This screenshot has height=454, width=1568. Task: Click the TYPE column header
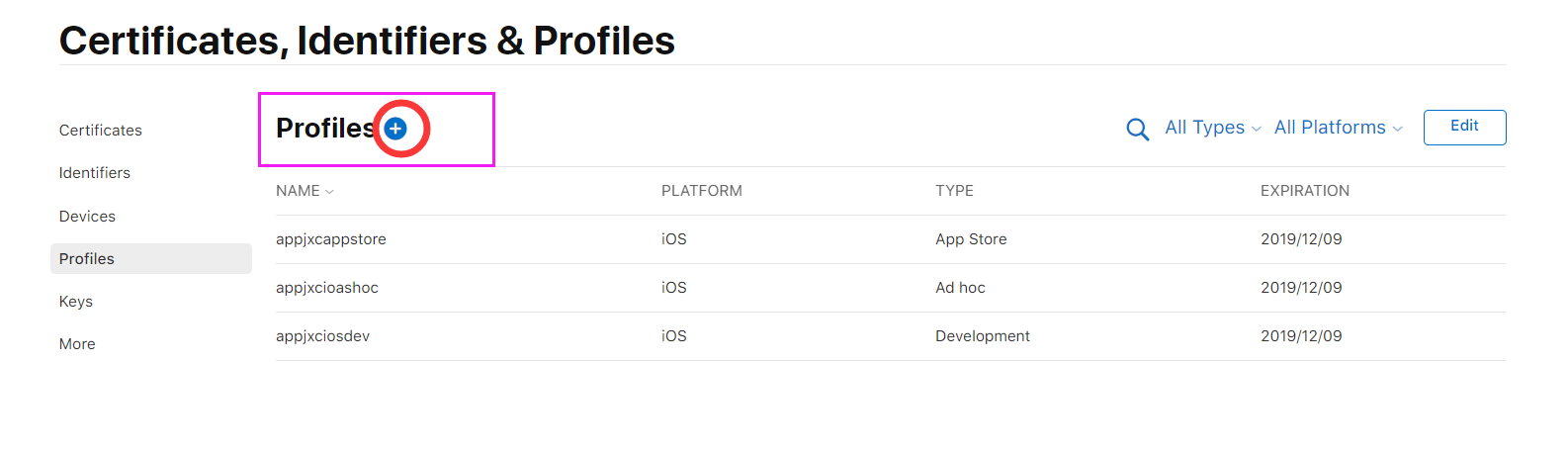point(954,191)
